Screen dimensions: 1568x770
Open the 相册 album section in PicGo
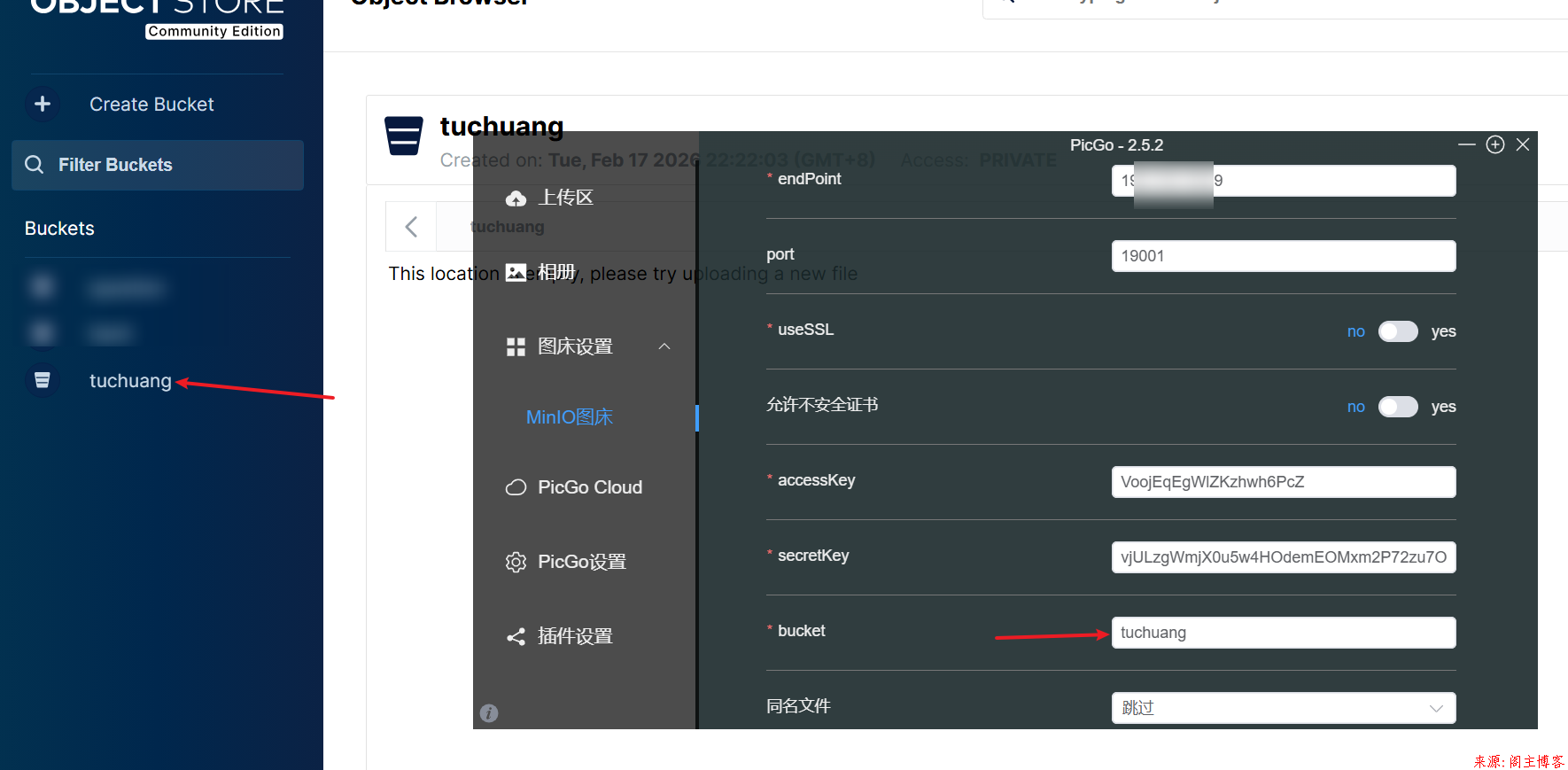point(556,272)
